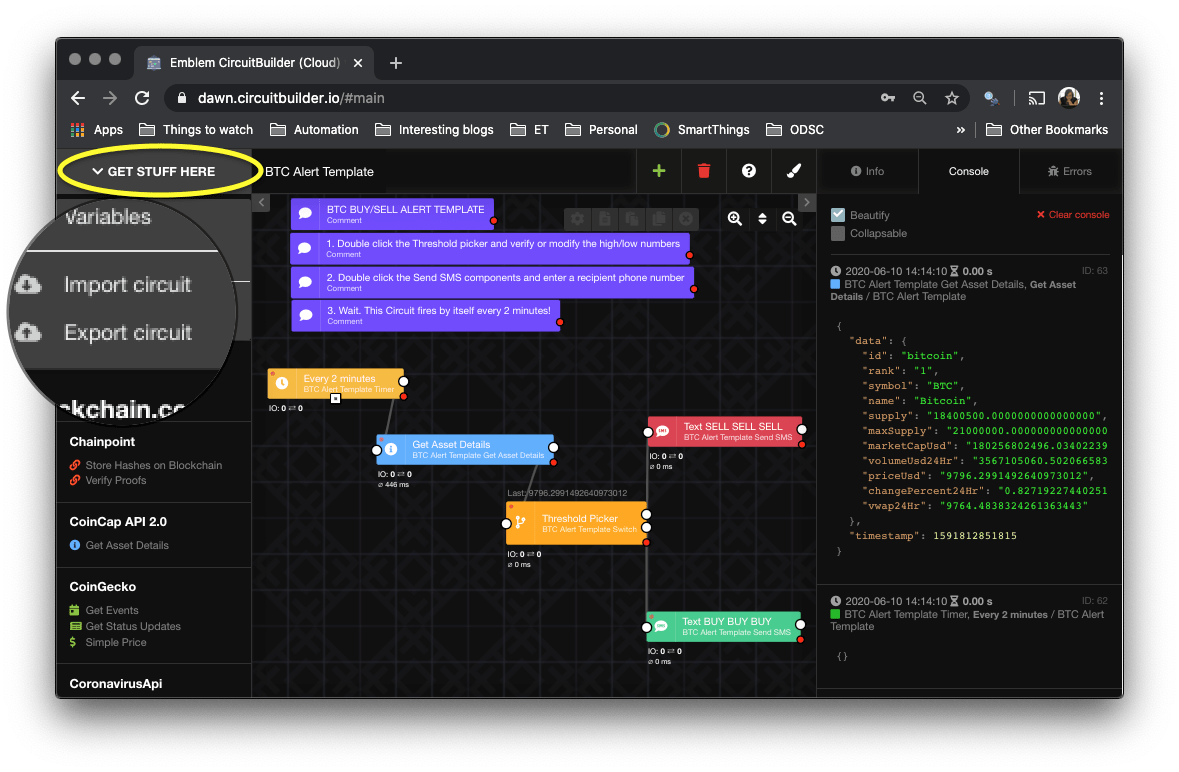Select the comment about the Threshold picker high/low numbers
1179x772 pixels.
(489, 248)
